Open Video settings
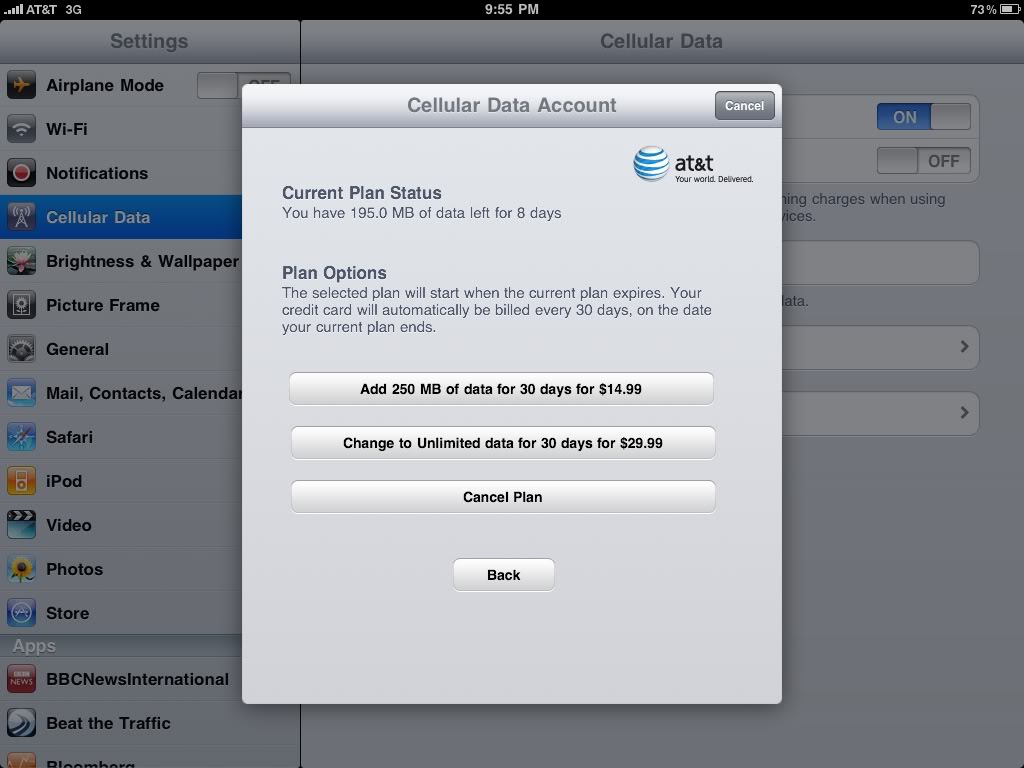 pyautogui.click(x=121, y=525)
